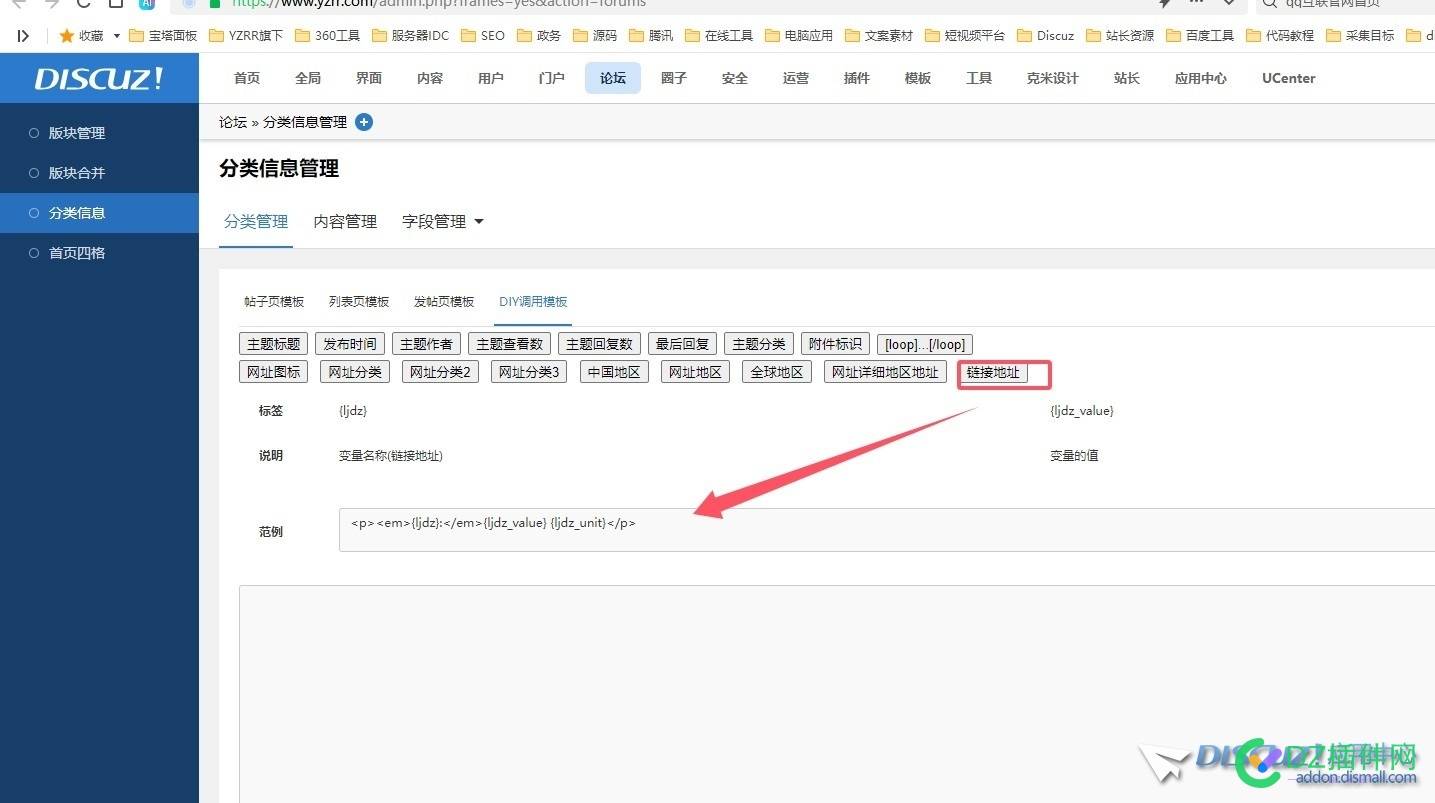
Task: Open the 宝塔面板 bookmark folder
Action: tap(163, 35)
